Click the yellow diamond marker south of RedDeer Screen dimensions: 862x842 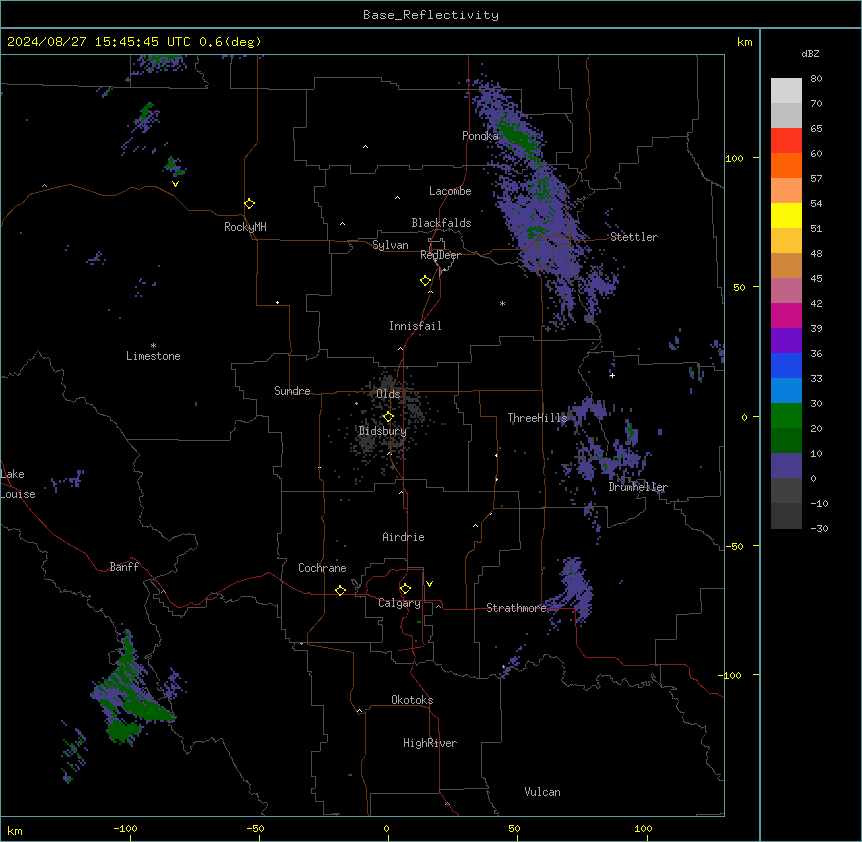coord(425,281)
